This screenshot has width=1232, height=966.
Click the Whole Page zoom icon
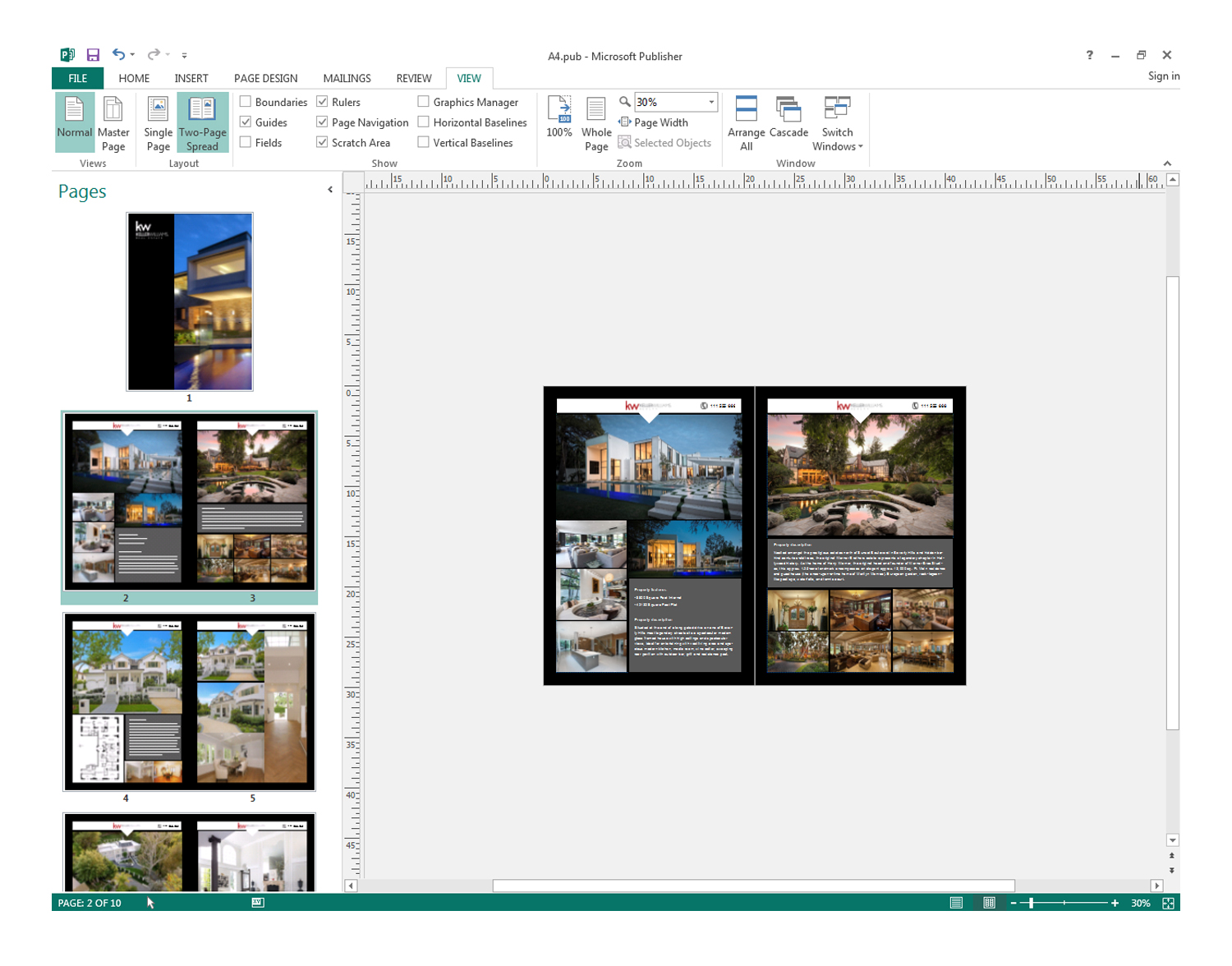pos(596,122)
